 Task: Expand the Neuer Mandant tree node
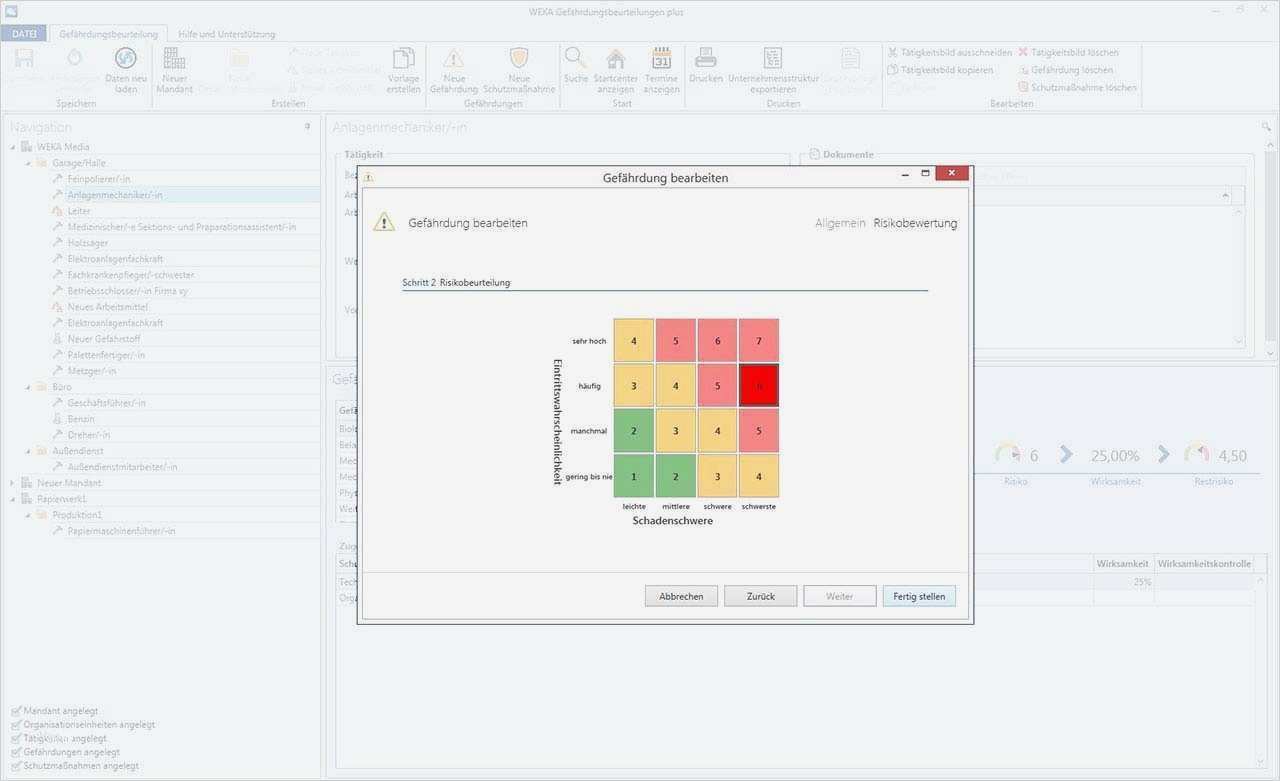click(13, 483)
